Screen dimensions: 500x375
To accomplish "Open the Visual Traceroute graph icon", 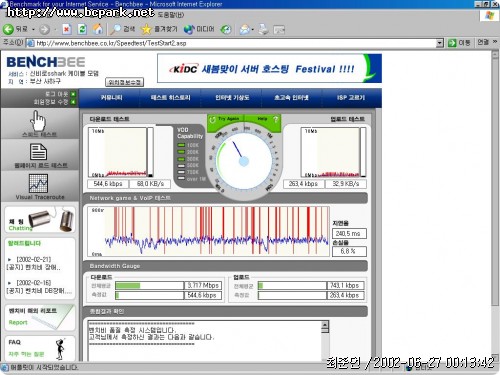I will pos(38,183).
